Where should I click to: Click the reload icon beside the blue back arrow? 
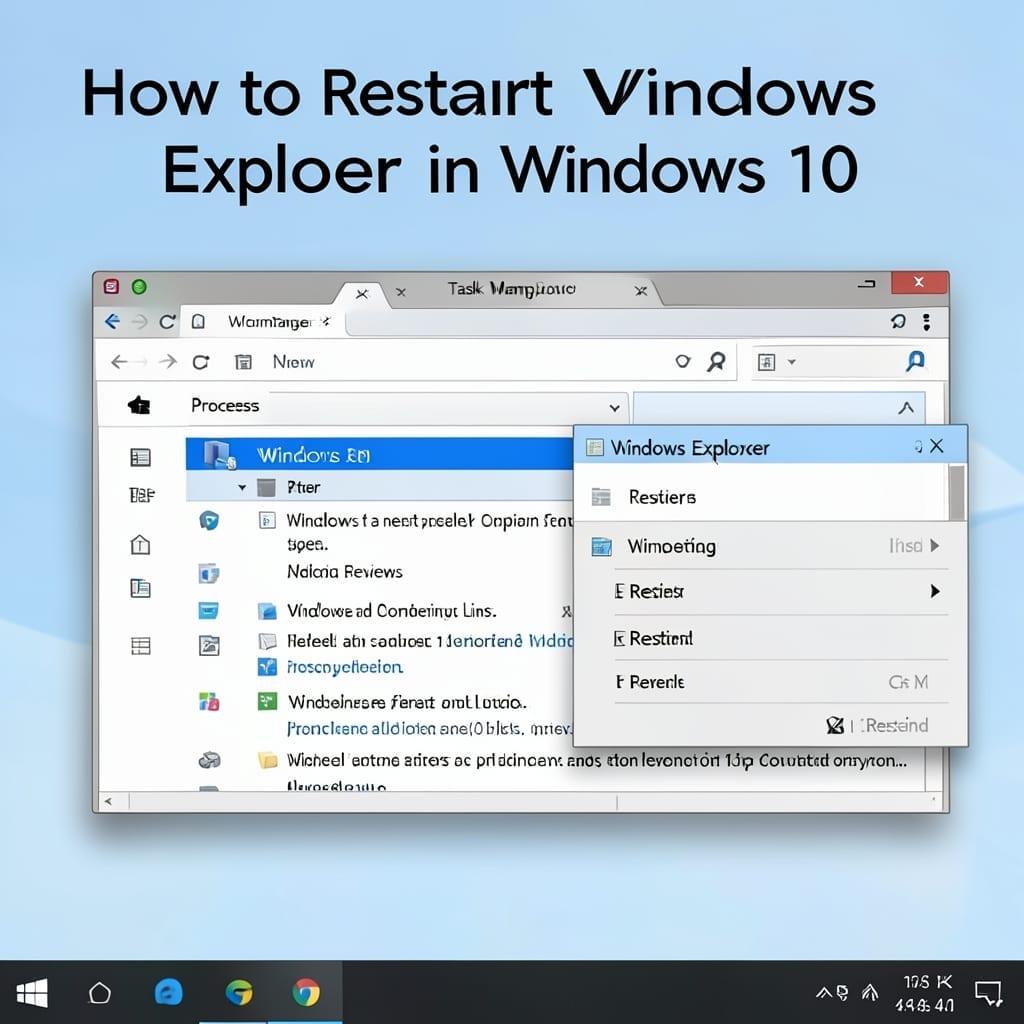coord(168,321)
